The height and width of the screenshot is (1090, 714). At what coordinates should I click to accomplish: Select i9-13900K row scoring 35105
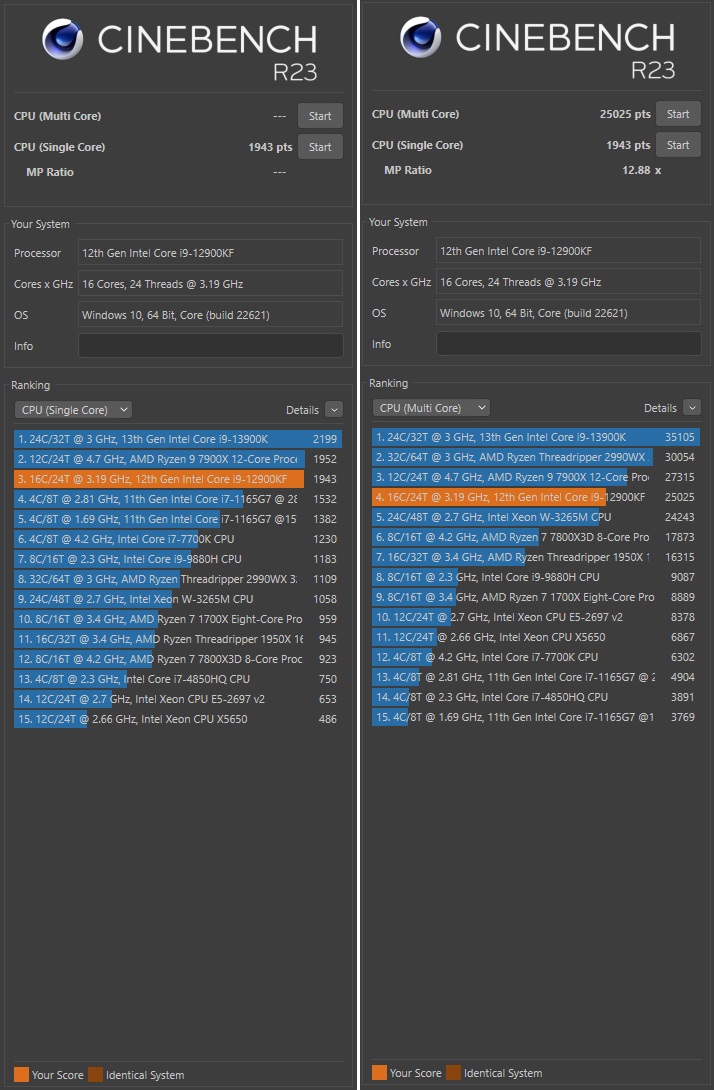coord(535,437)
